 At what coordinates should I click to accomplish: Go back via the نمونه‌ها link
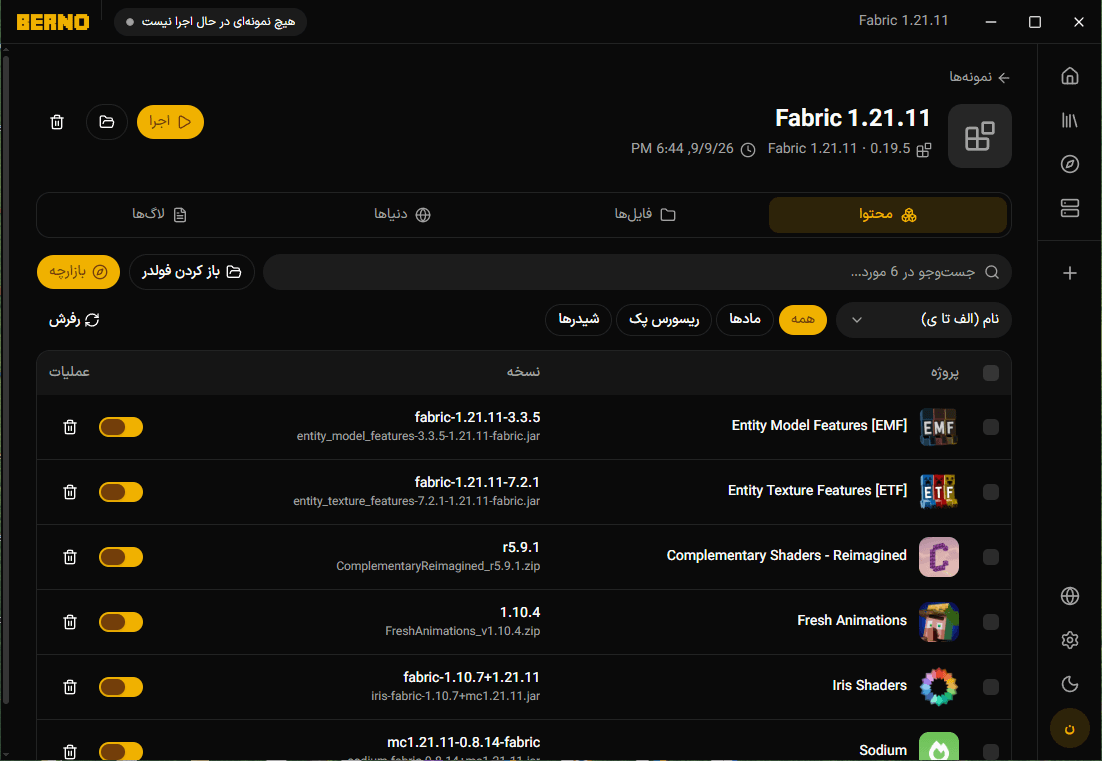click(980, 77)
